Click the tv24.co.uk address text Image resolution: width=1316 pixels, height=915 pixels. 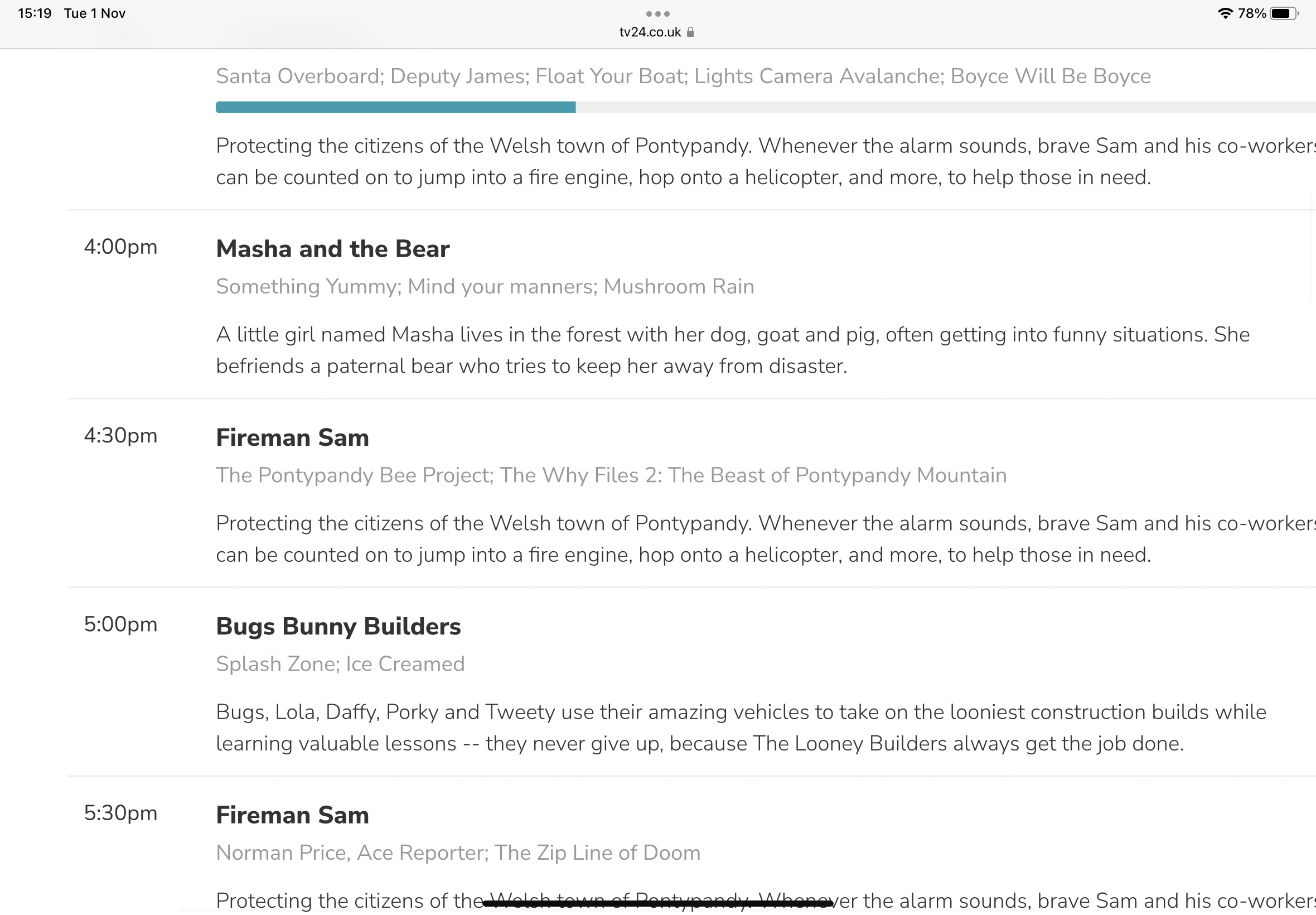tap(650, 32)
